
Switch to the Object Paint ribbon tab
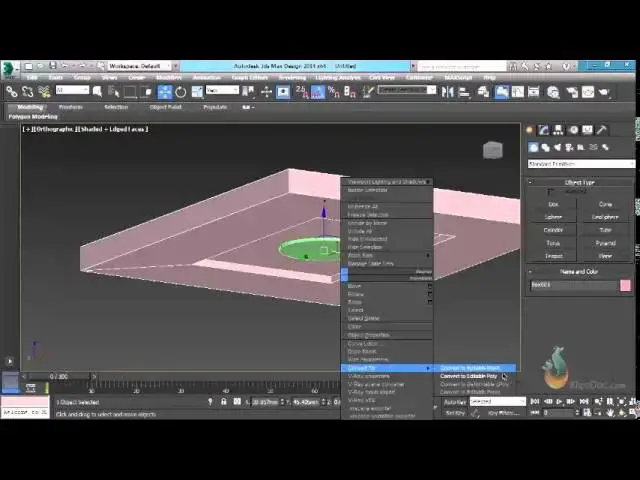click(165, 107)
